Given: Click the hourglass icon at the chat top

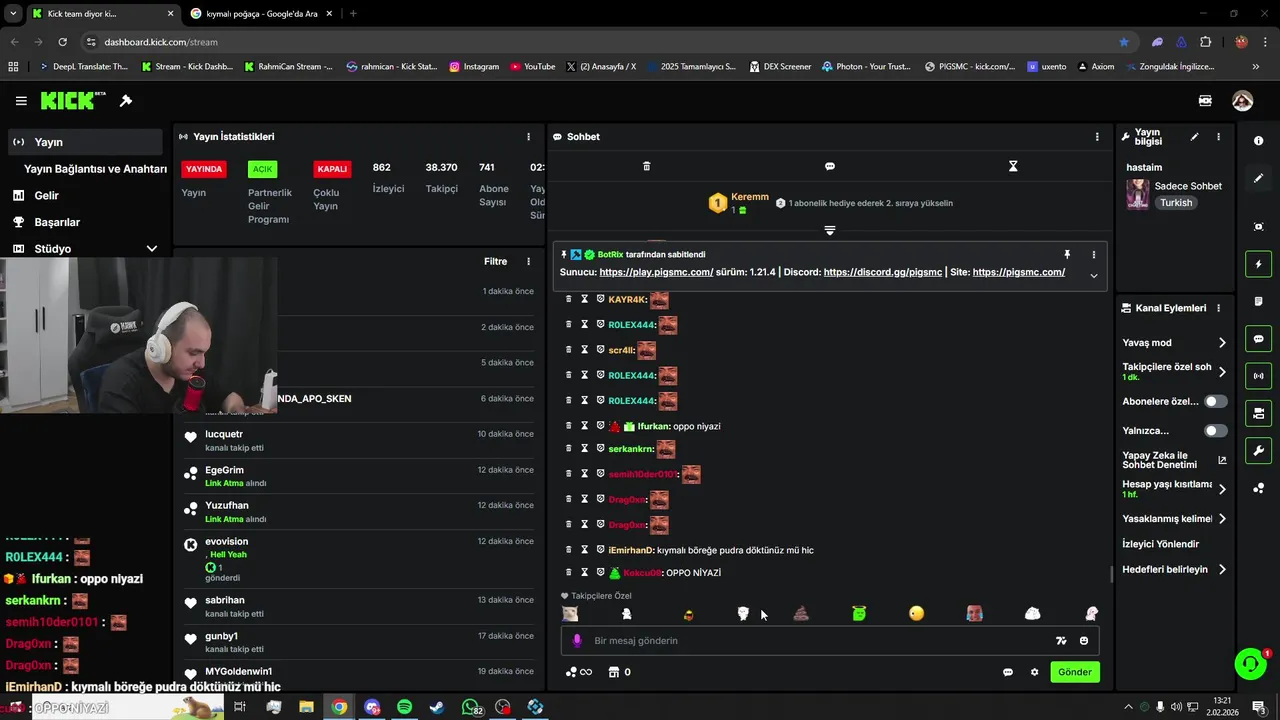Looking at the screenshot, I should tap(1013, 166).
